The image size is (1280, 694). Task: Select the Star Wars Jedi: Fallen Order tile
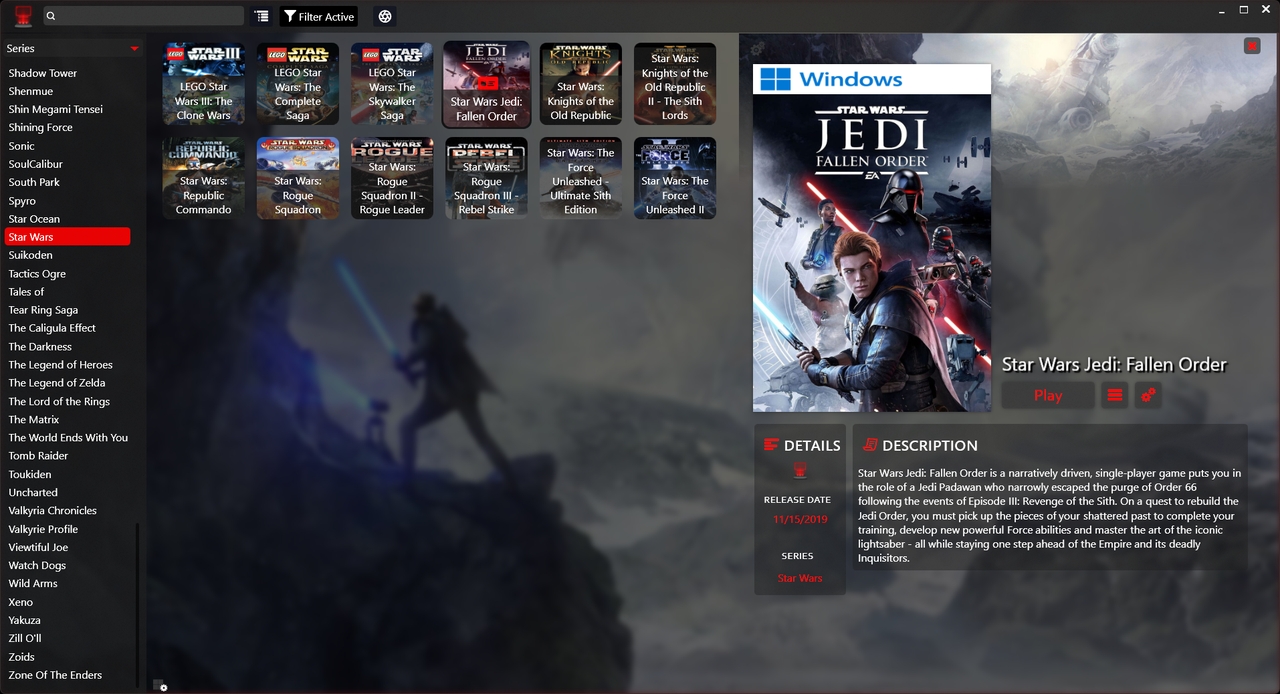coord(486,84)
